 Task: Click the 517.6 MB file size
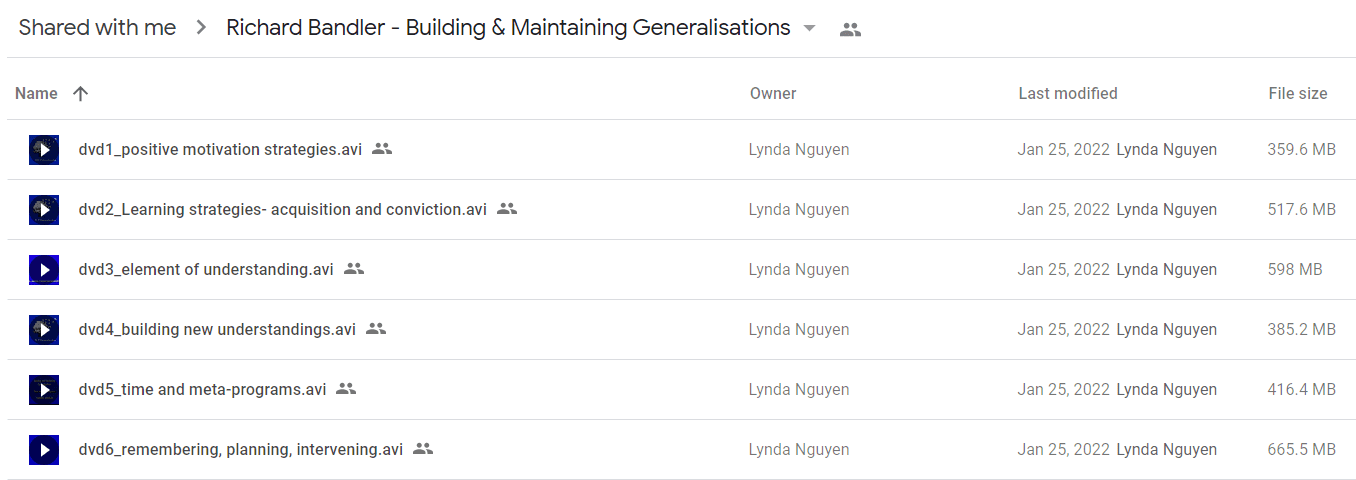(1302, 210)
